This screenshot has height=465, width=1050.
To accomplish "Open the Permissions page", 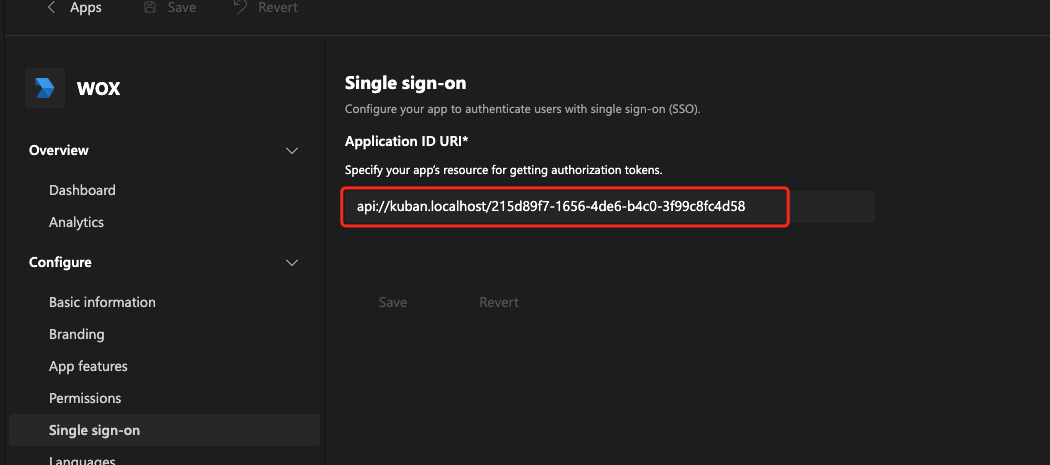I will pyautogui.click(x=85, y=398).
